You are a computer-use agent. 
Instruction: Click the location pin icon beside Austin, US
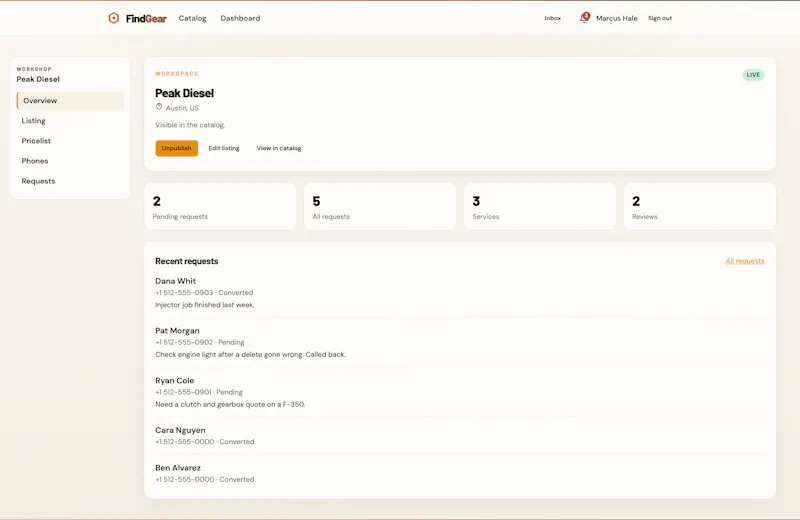pyautogui.click(x=159, y=107)
